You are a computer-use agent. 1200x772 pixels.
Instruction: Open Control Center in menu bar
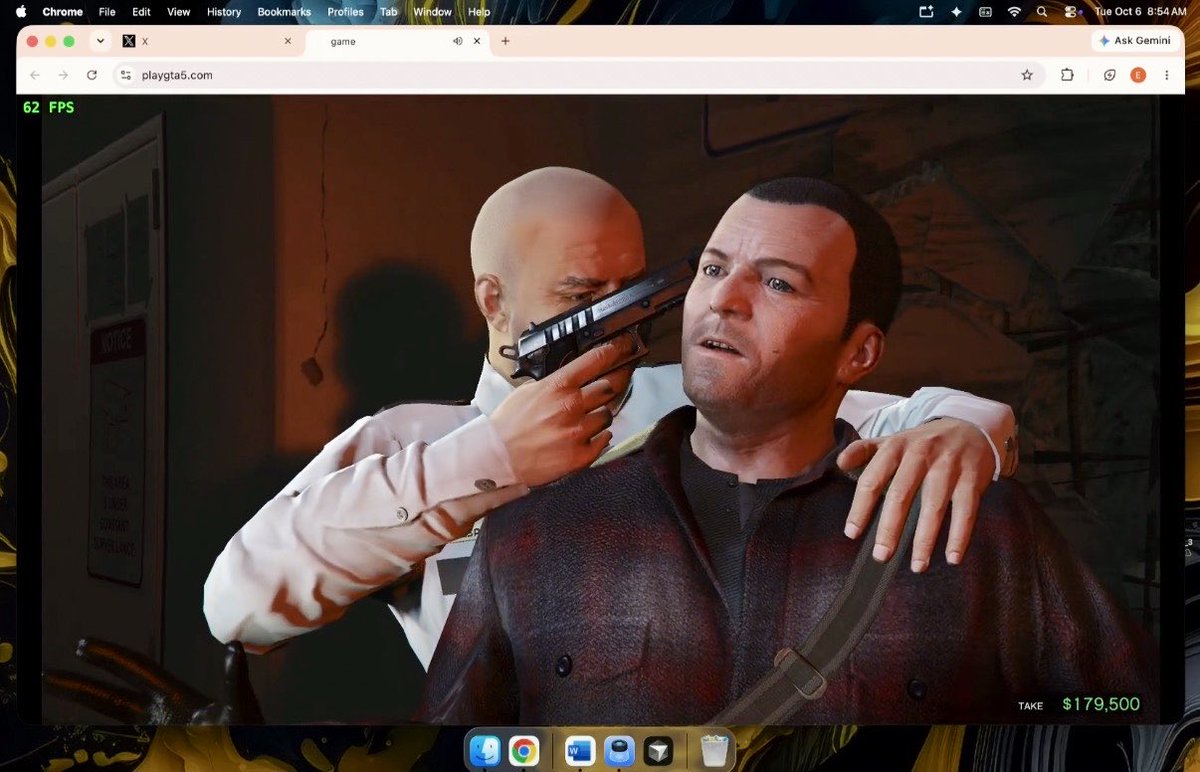pyautogui.click(x=1070, y=11)
